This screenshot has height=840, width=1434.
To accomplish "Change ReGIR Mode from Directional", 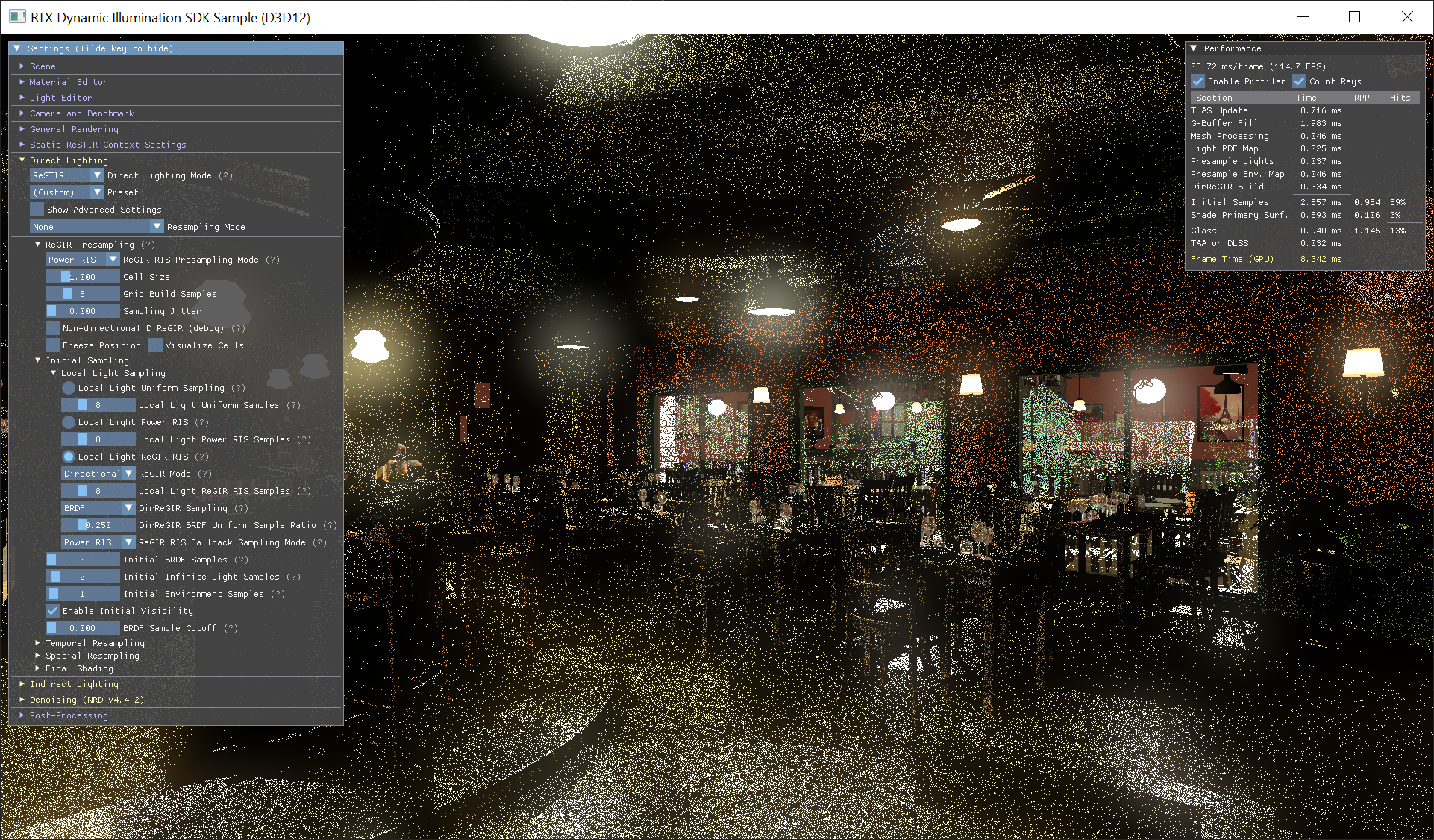I will pyautogui.click(x=98, y=474).
